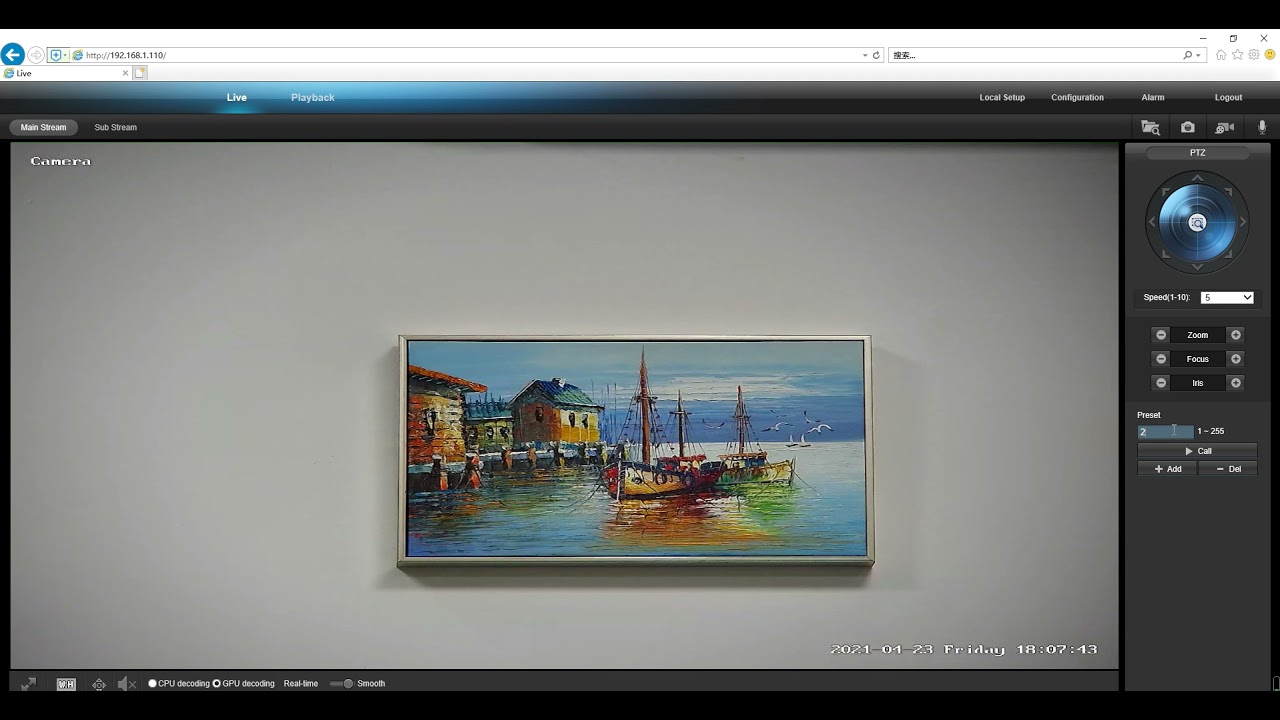Delete the preset with Del

[x=1228, y=469]
